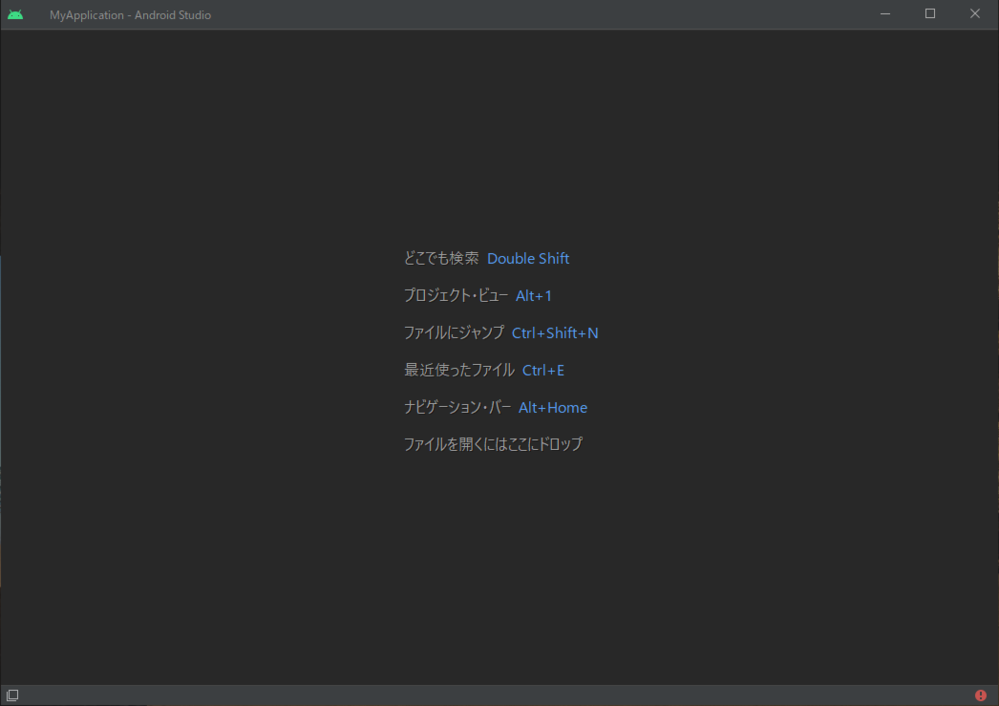Image resolution: width=999 pixels, height=706 pixels.
Task: Click the 'どこでも検索' label
Action: 441,258
